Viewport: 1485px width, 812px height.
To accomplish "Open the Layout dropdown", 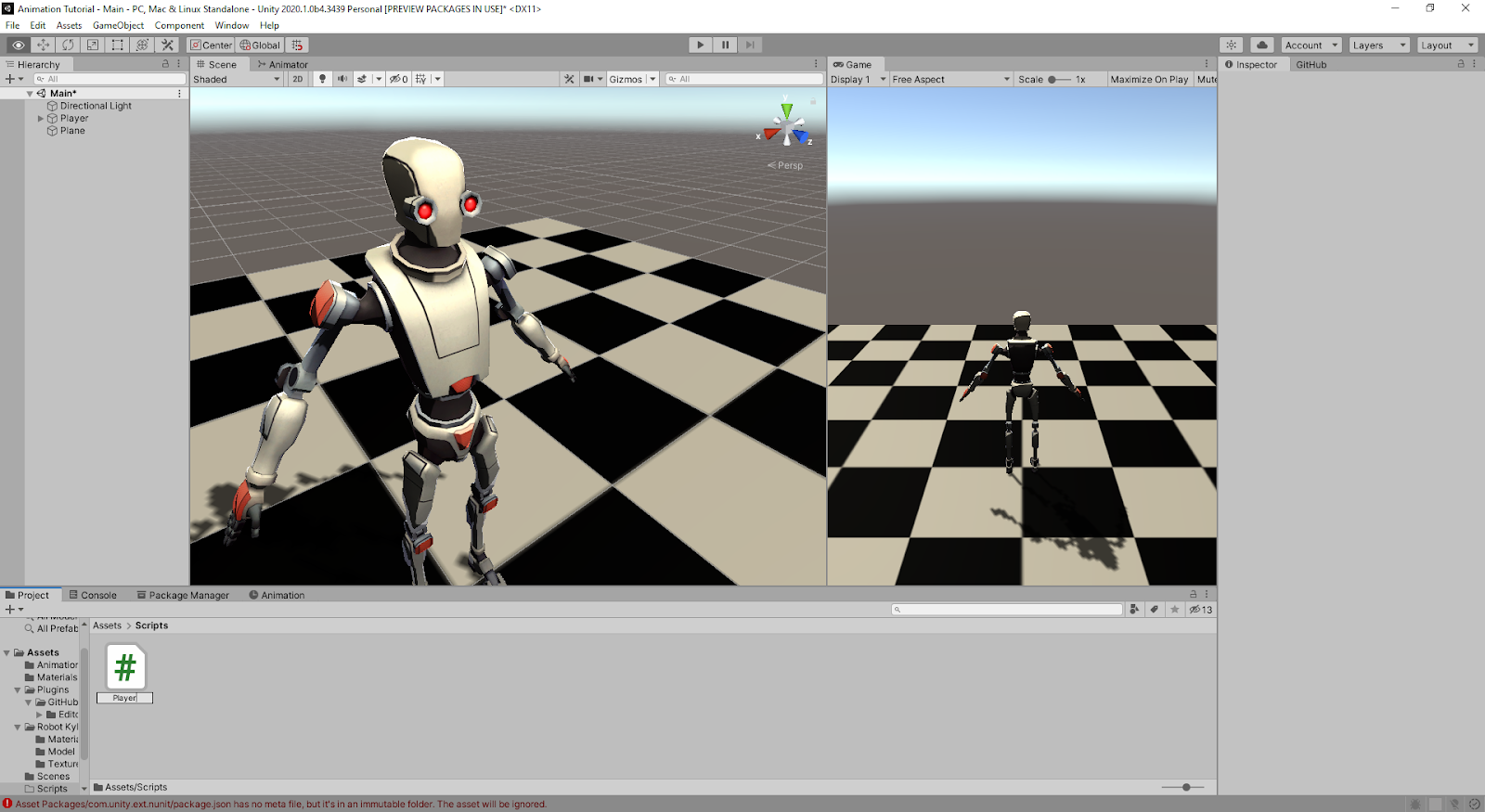I will (x=1447, y=45).
